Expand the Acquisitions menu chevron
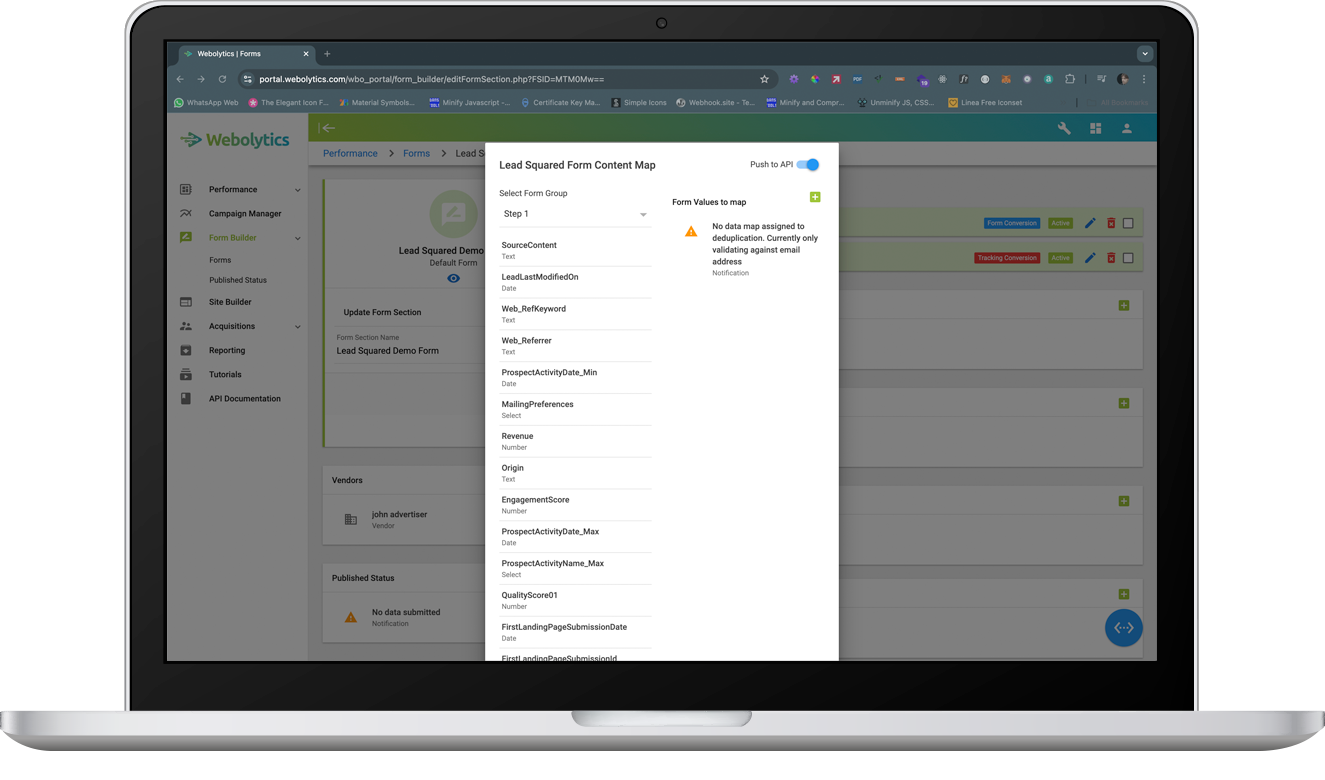Image resolution: width=1325 pixels, height=780 pixels. pyautogui.click(x=298, y=327)
